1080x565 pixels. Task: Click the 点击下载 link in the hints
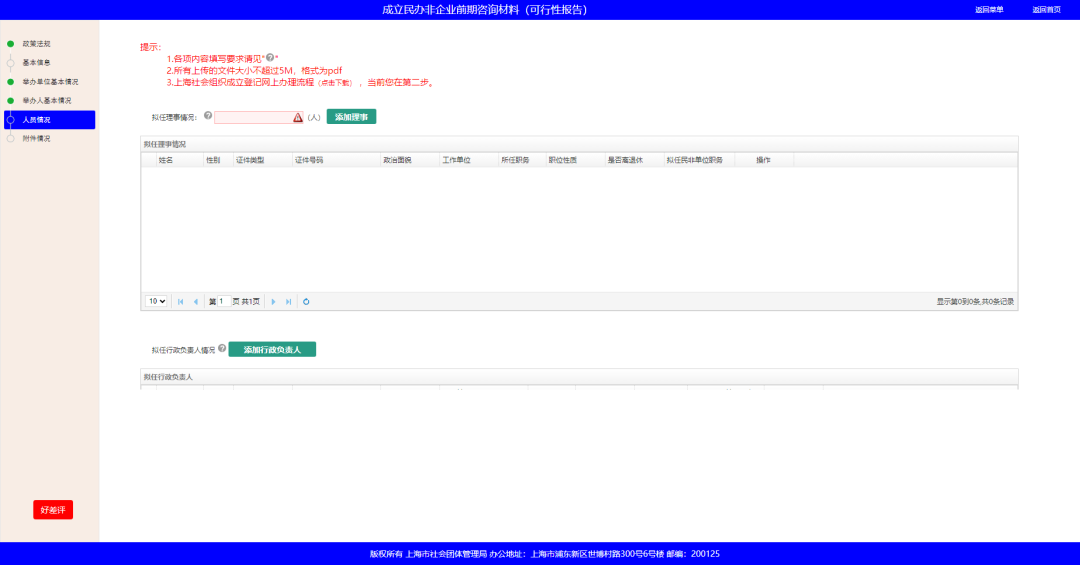(x=335, y=83)
